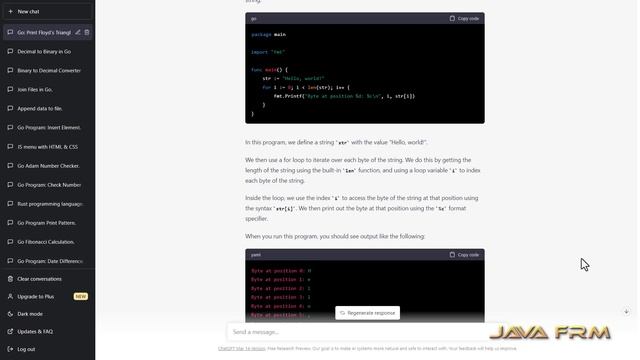The width and height of the screenshot is (640, 360).
Task: Click the clipboard icon on yaml block
Action: pyautogui.click(x=452, y=255)
